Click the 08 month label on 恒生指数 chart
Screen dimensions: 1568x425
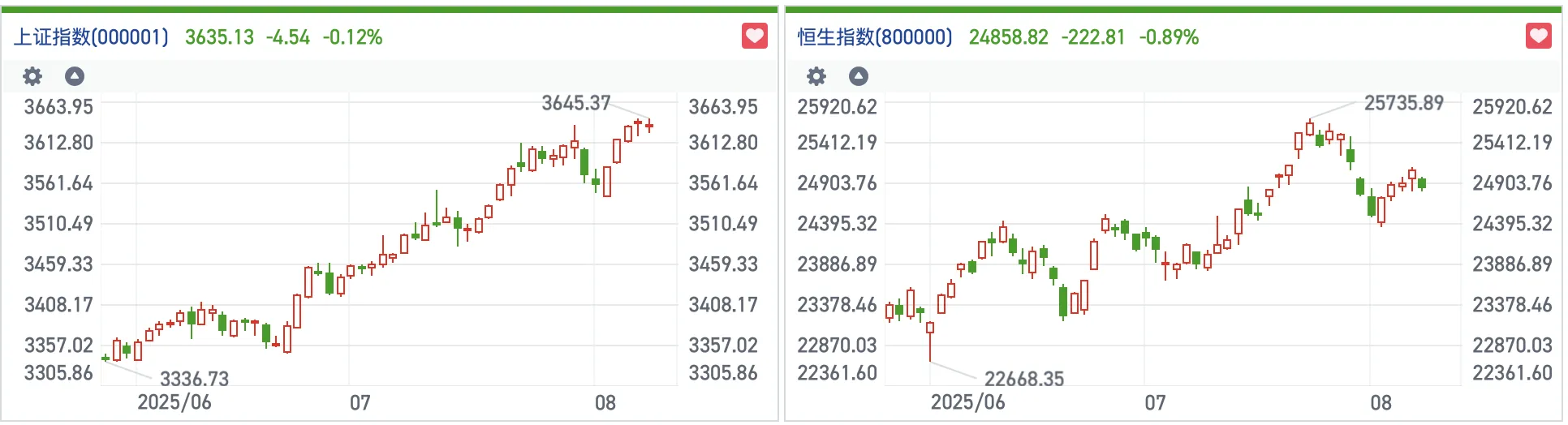click(x=1381, y=402)
